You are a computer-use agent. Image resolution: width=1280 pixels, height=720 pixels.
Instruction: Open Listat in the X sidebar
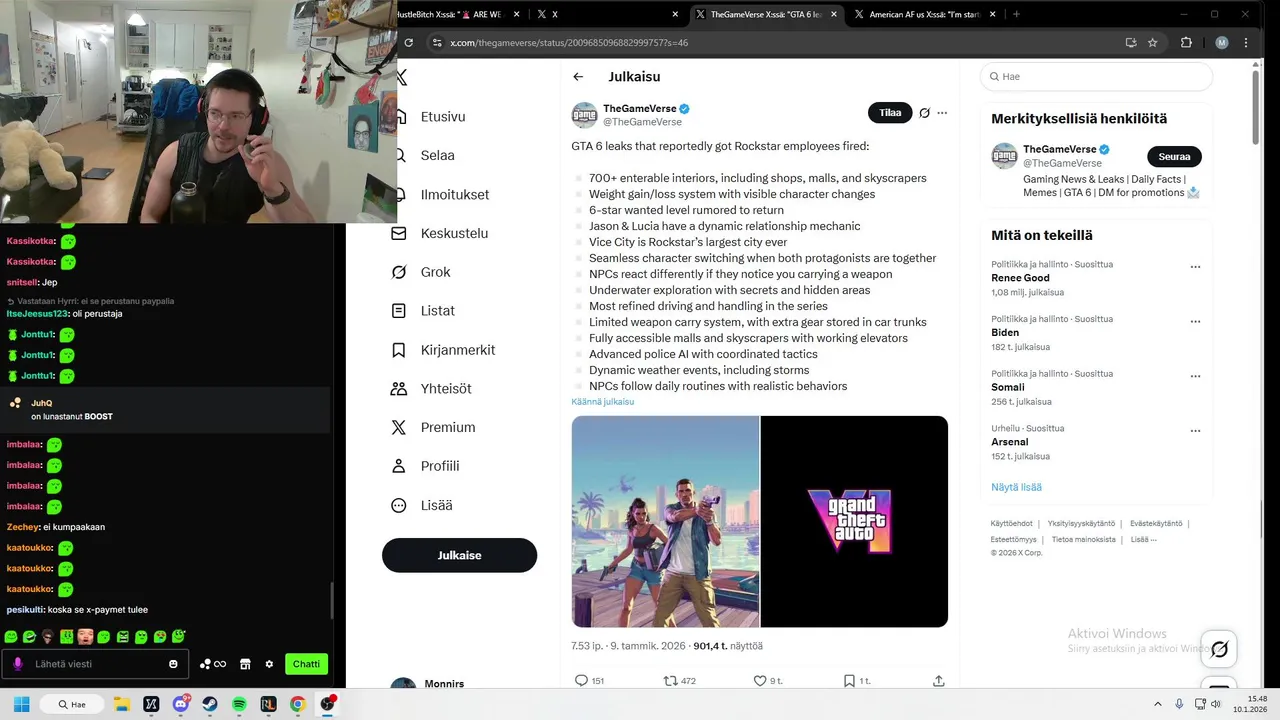click(437, 311)
